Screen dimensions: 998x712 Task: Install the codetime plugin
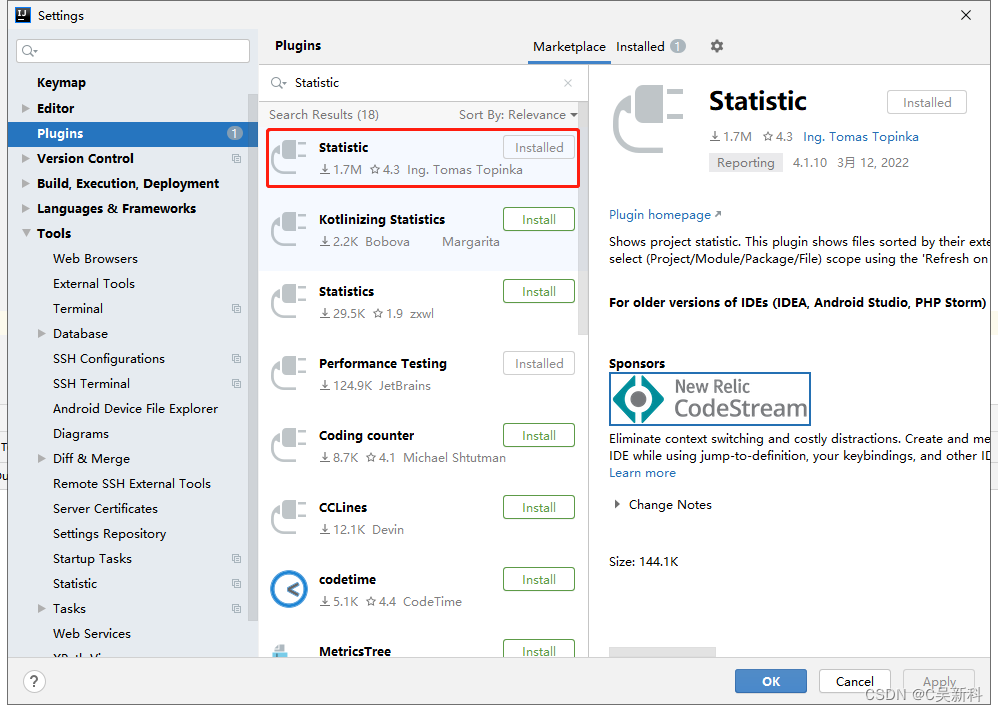pyautogui.click(x=538, y=579)
